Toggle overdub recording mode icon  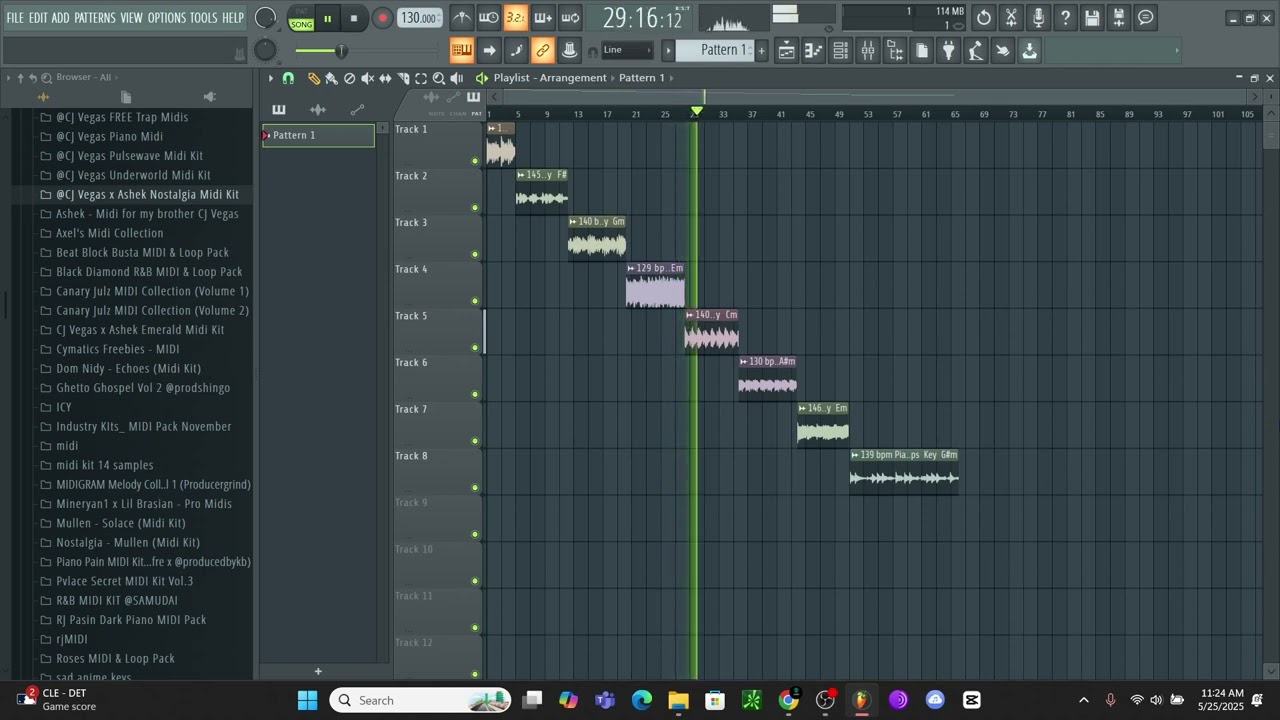(x=543, y=17)
